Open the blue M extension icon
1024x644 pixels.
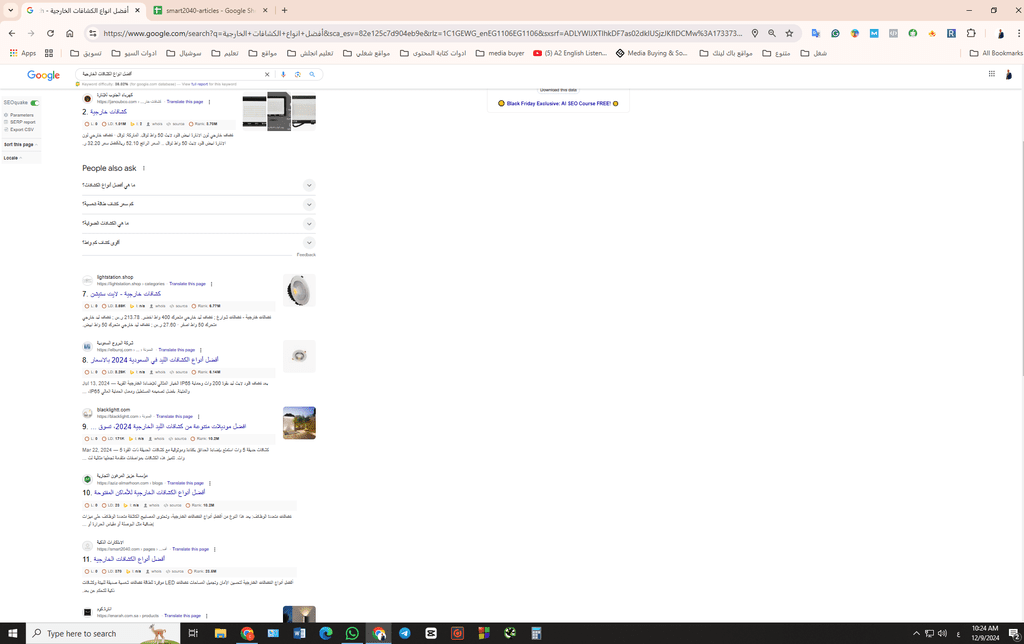[x=874, y=33]
